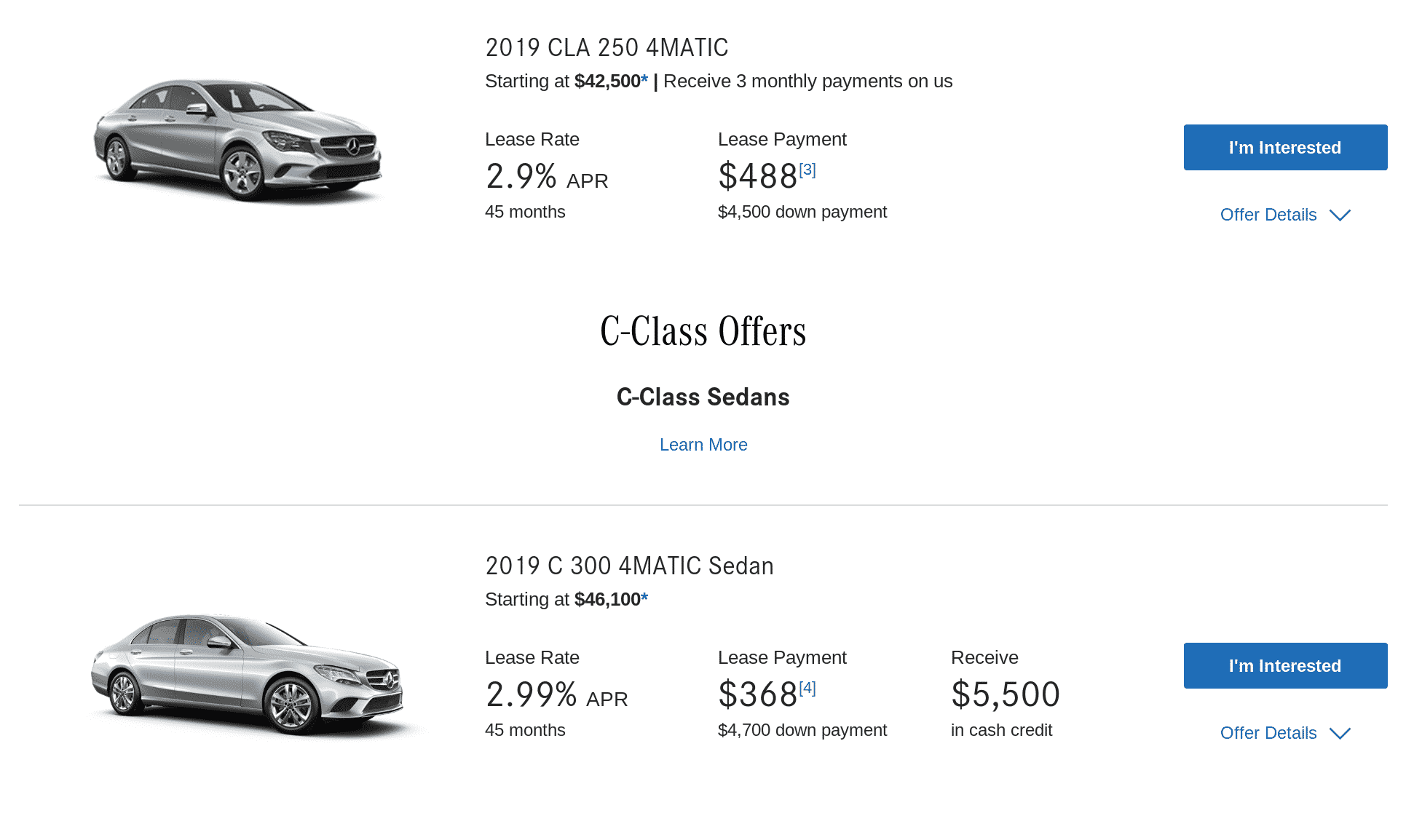The width and height of the screenshot is (1414, 840).
Task: Select the 2019 CLA 250 4MATIC title
Action: pos(607,48)
